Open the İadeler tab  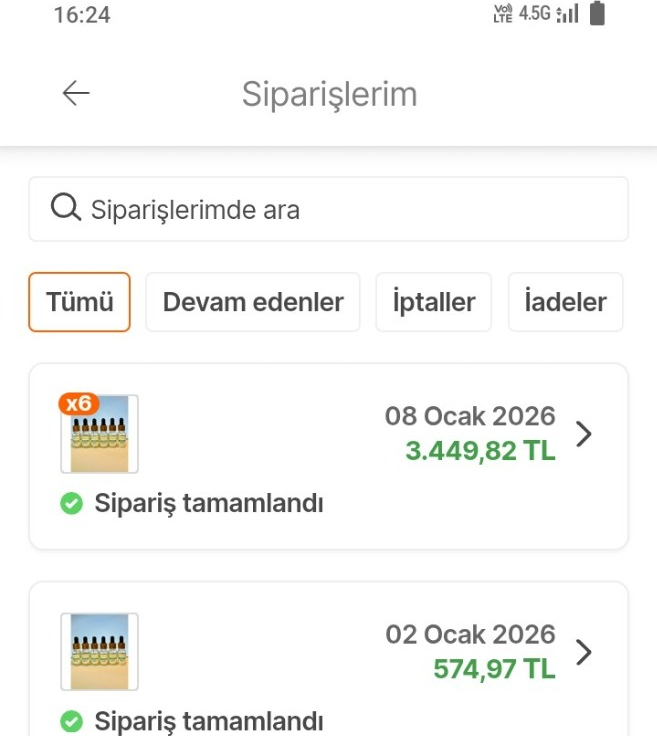coord(565,302)
